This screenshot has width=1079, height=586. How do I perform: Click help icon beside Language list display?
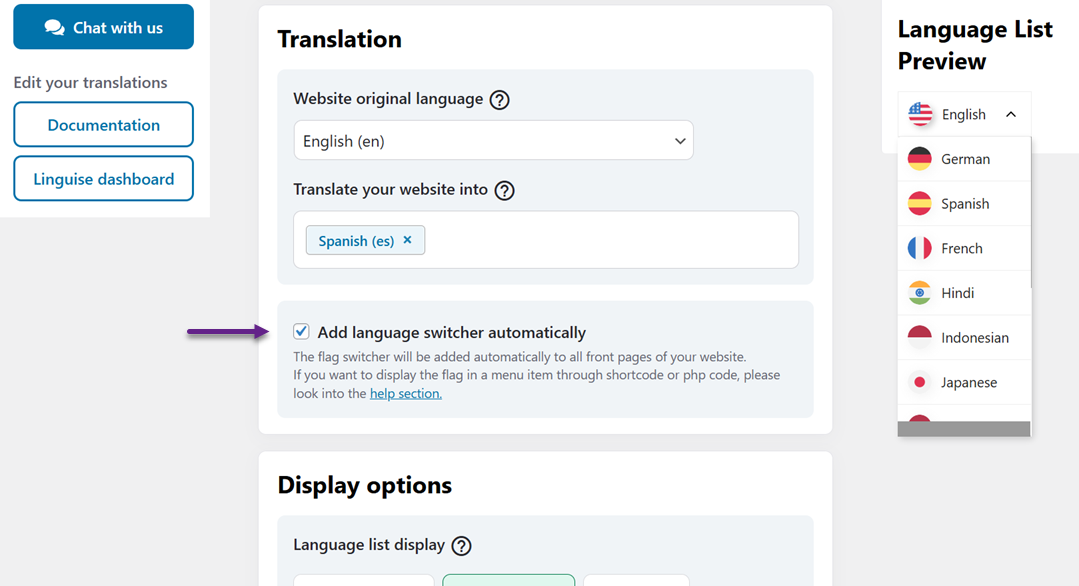pos(461,546)
